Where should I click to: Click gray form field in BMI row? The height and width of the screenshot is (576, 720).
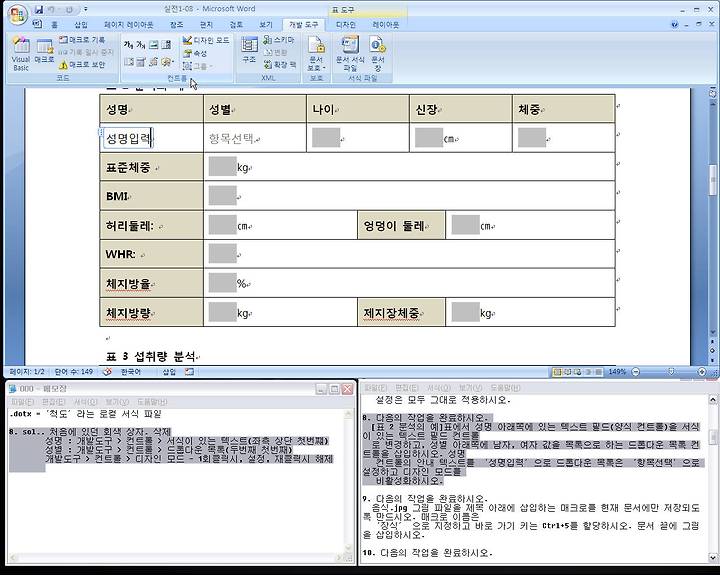coord(222,195)
